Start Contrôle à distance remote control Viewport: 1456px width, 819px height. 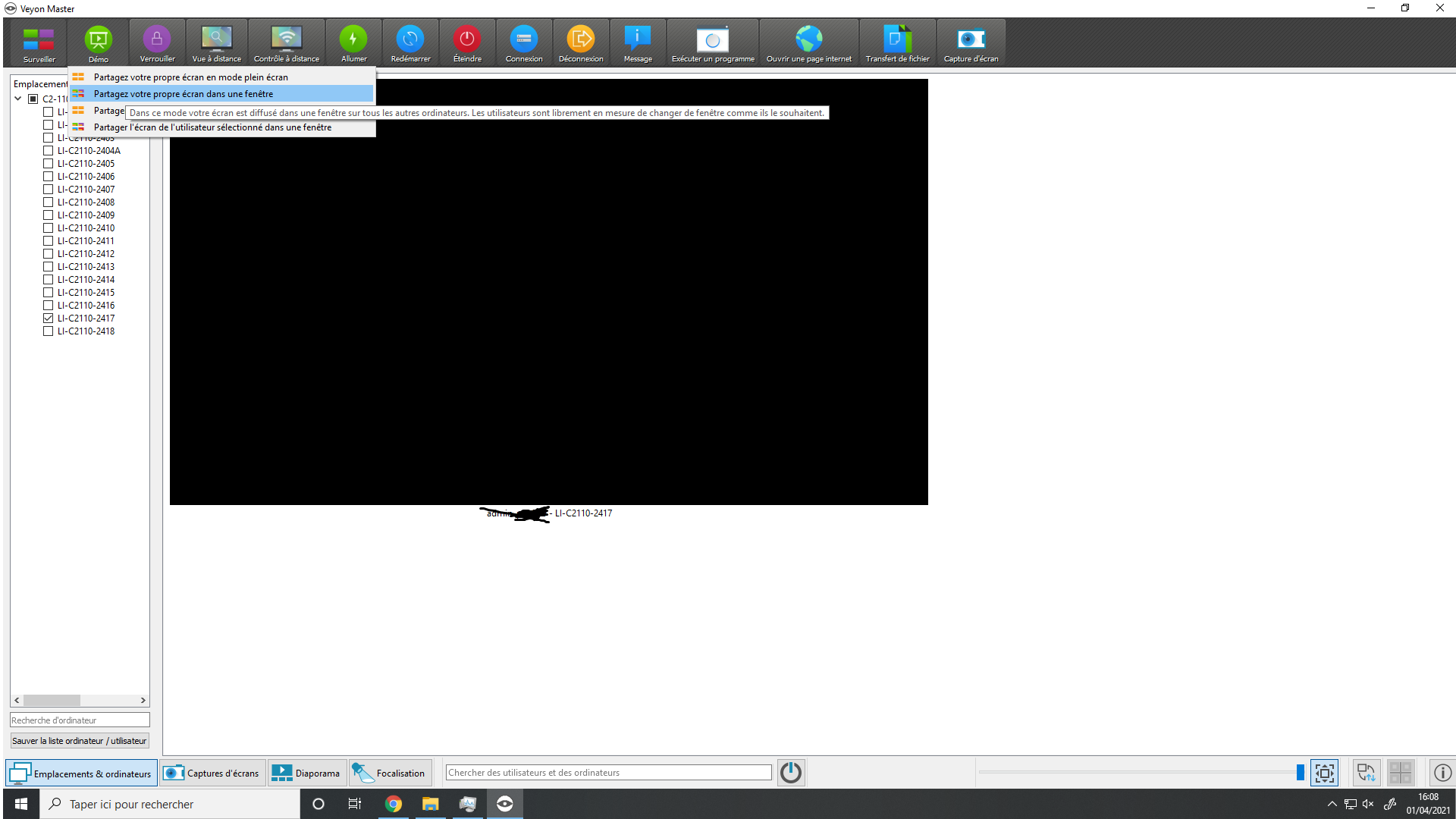pos(287,43)
